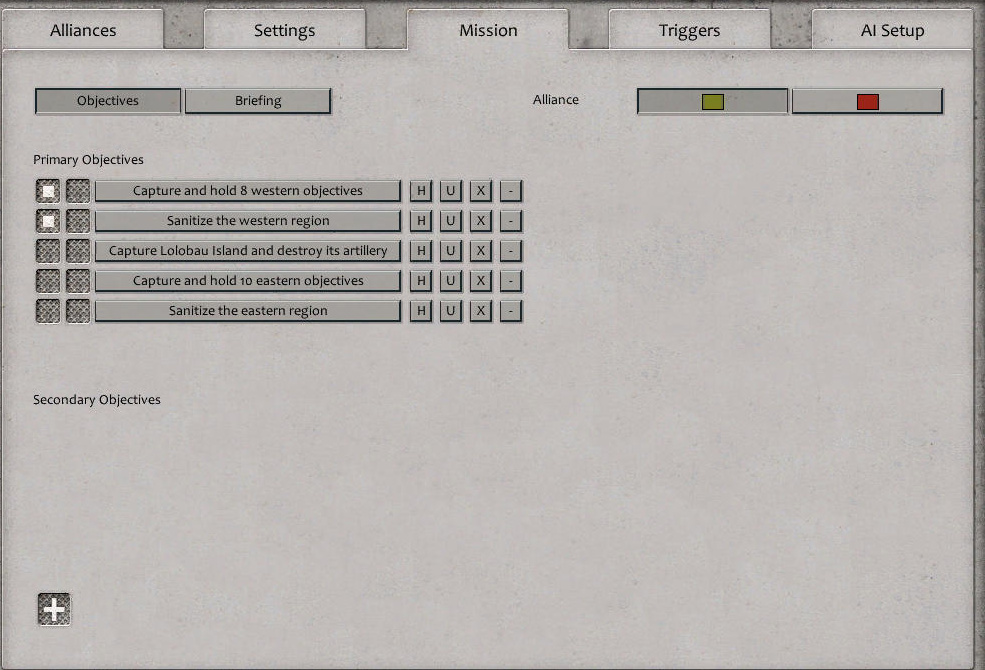Click minus for Sanitize the western region
The width and height of the screenshot is (985, 670).
(x=511, y=221)
